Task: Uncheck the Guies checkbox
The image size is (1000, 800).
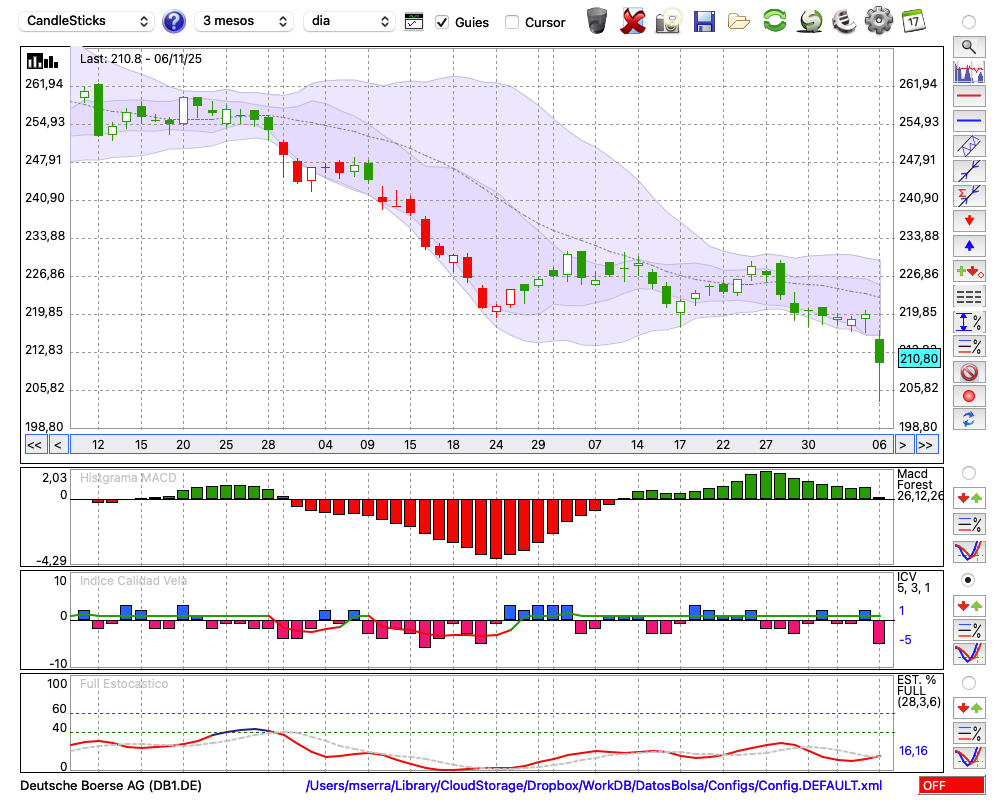Action: pos(443,22)
